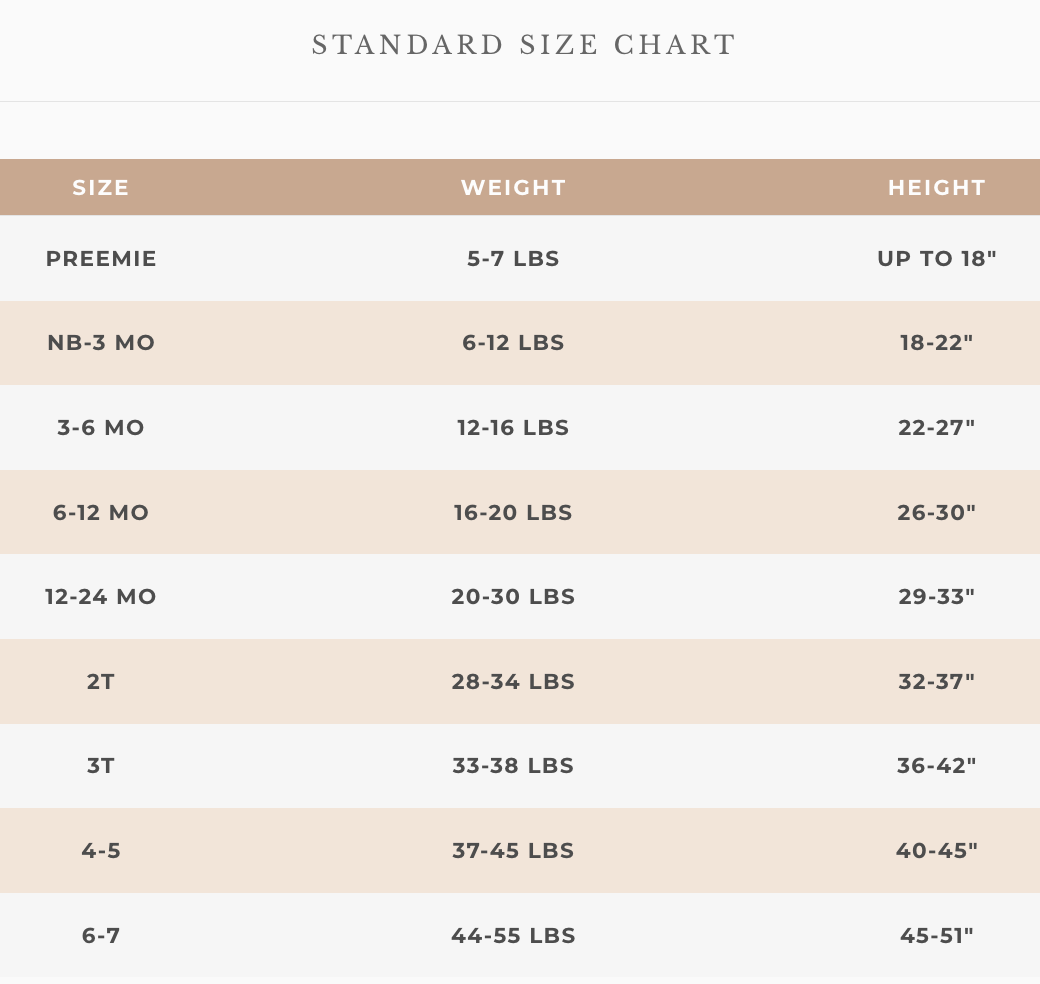This screenshot has height=984, width=1040.
Task: Click the 6-12 MO size cell
Action: pos(101,513)
